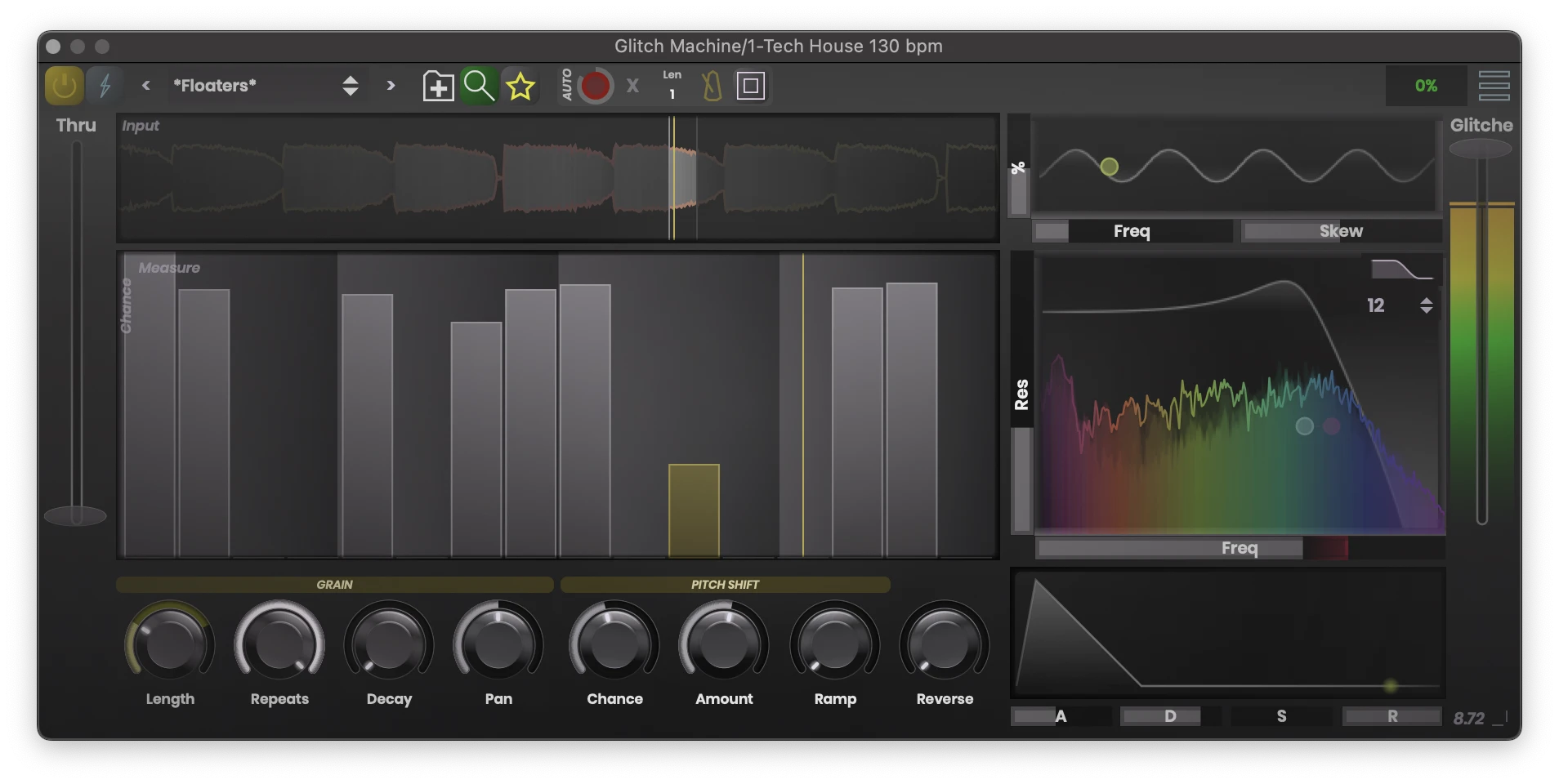
Task: Open the green magnifier preset browser
Action: [479, 86]
